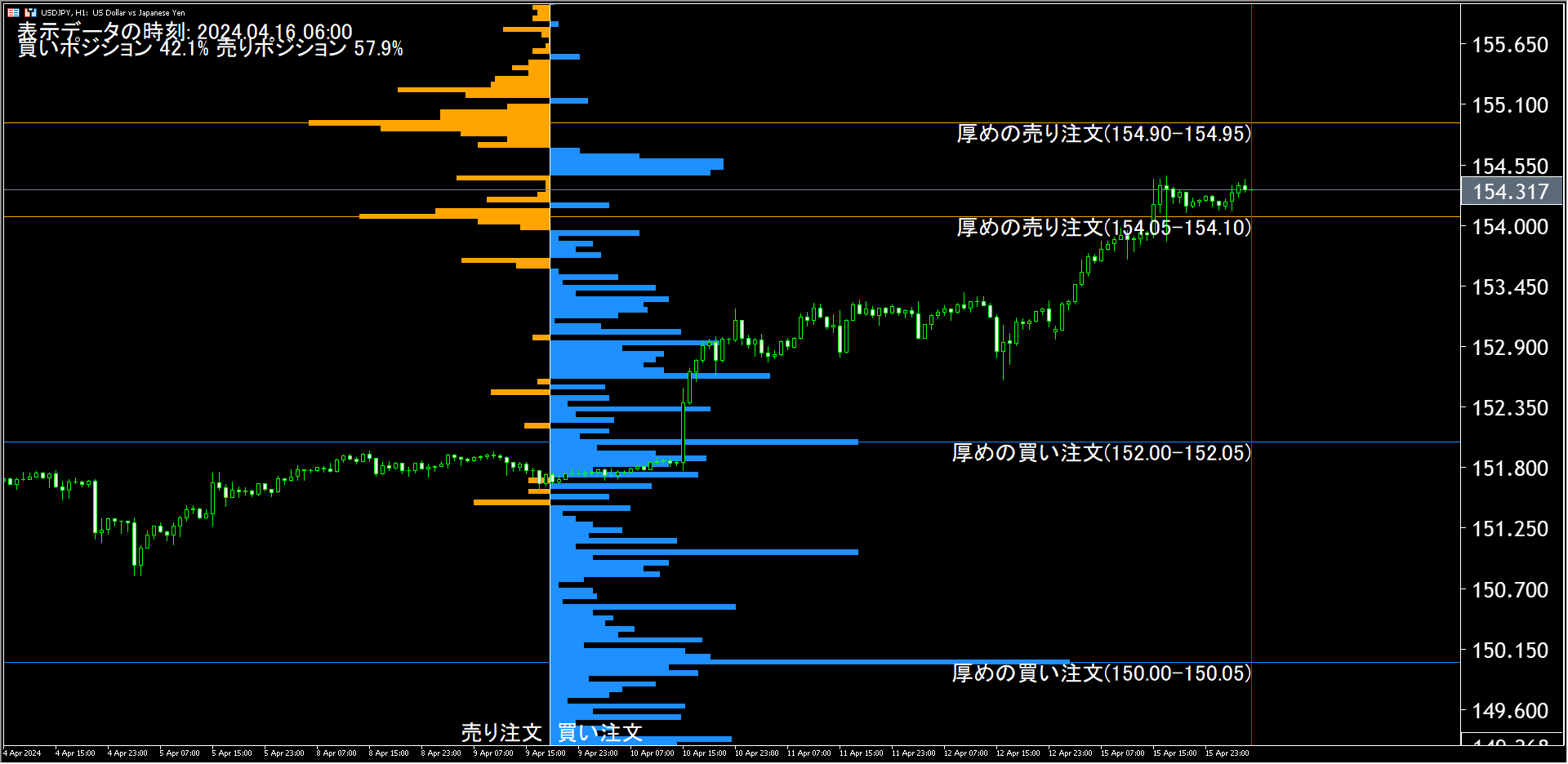Click the '5 Apr 23:00' time axis label
This screenshot has height=764, width=1568.
click(x=284, y=753)
